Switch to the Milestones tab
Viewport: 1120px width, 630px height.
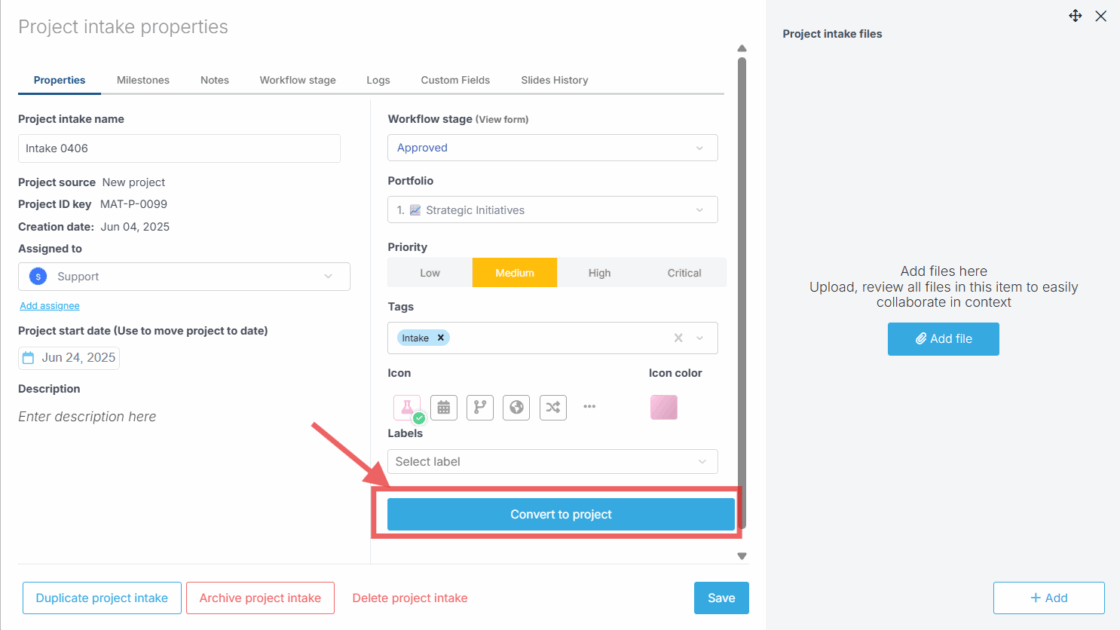point(143,80)
